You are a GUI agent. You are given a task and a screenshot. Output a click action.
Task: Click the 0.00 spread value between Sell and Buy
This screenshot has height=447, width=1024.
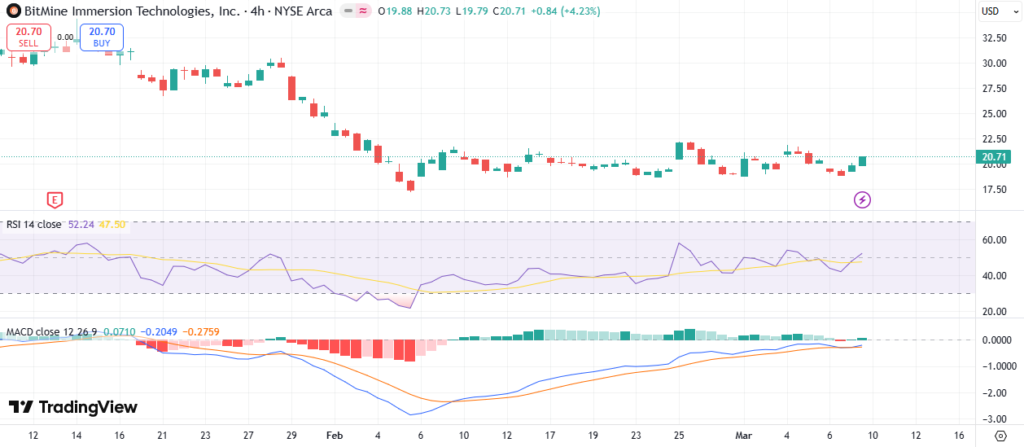tap(64, 37)
